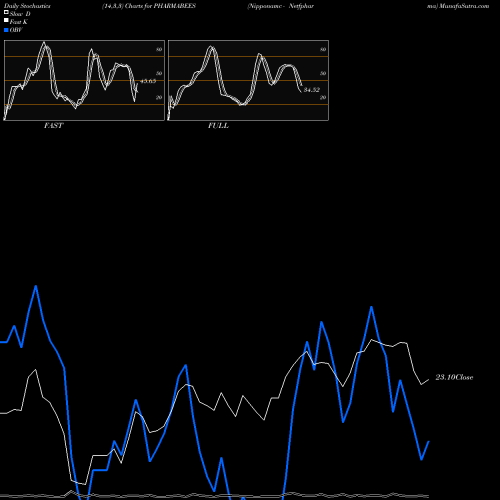Click the 23.10Close price label
This screenshot has height=500, width=500.
click(454, 377)
